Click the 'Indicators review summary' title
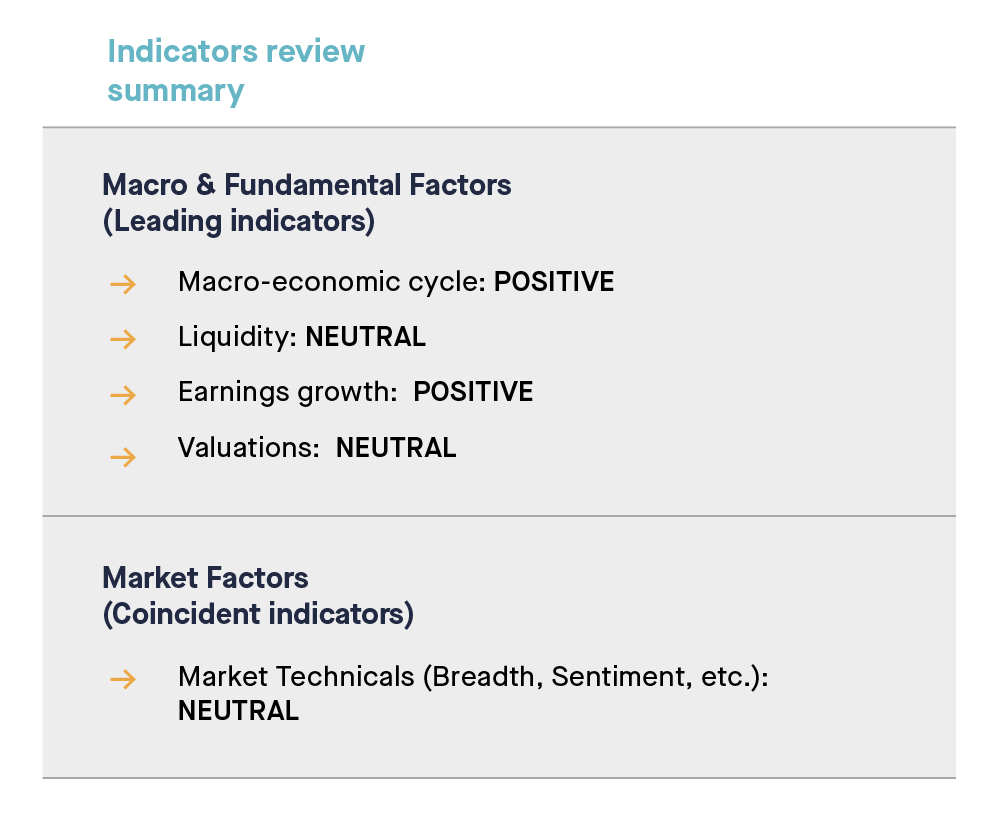This screenshot has height=814, width=1008. 236,71
